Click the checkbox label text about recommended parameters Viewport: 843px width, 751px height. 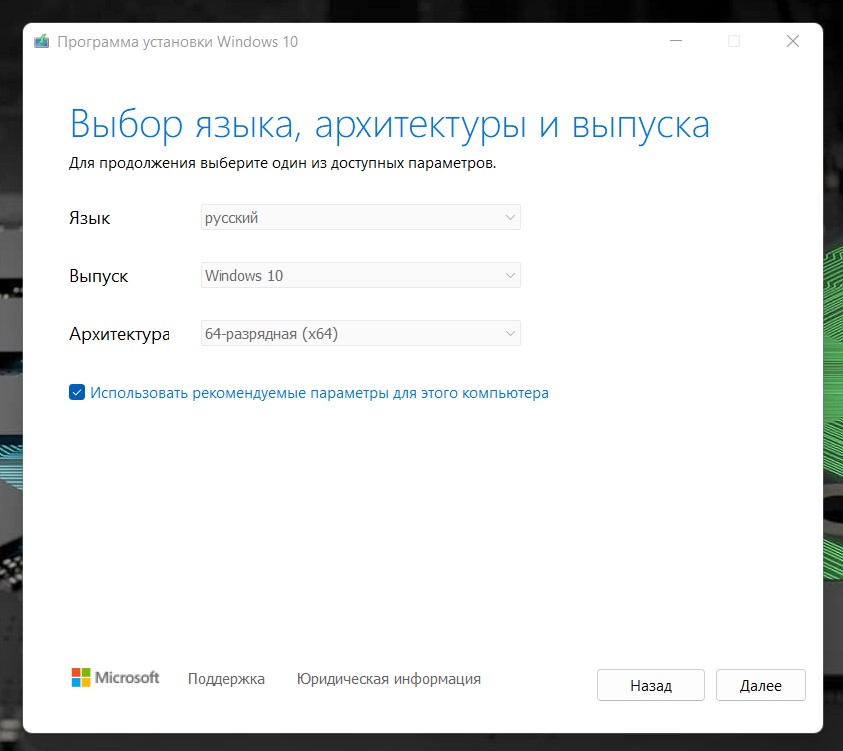tap(319, 393)
